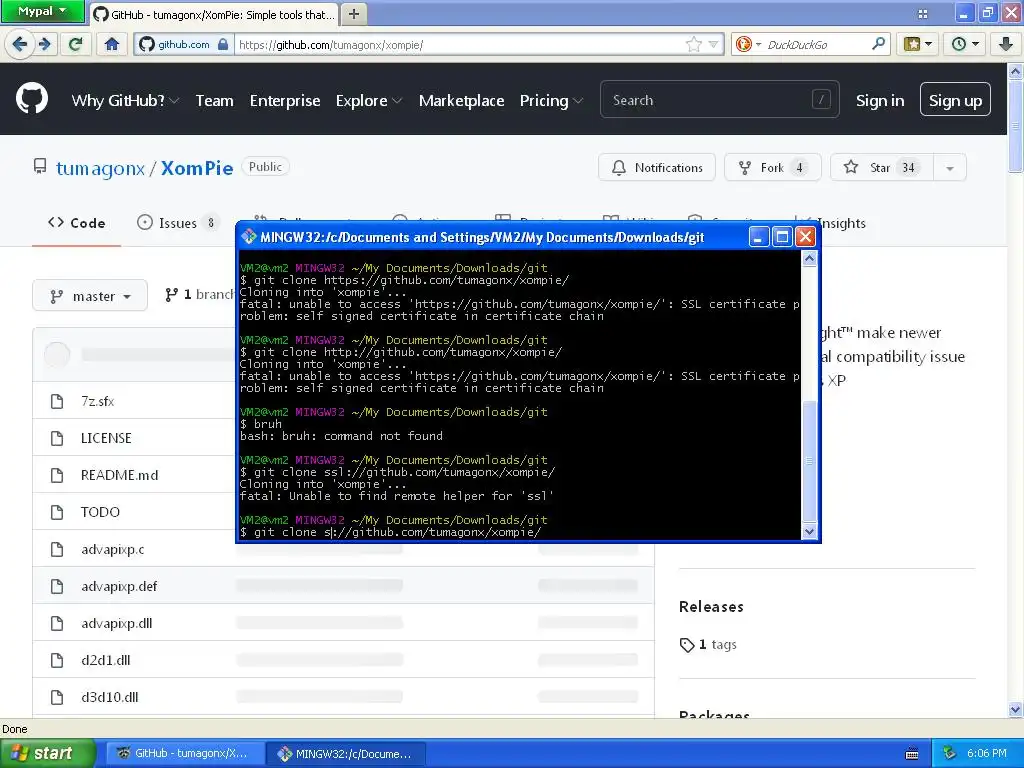
Task: Click the GitHub octocat logo
Action: (x=32, y=99)
